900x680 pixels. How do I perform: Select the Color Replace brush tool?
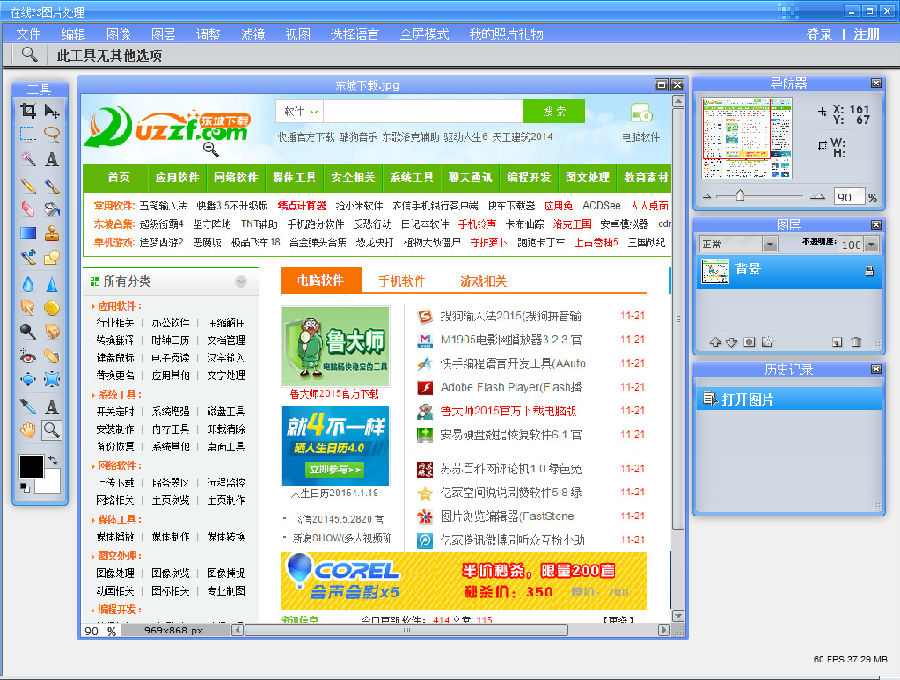(x=28, y=257)
